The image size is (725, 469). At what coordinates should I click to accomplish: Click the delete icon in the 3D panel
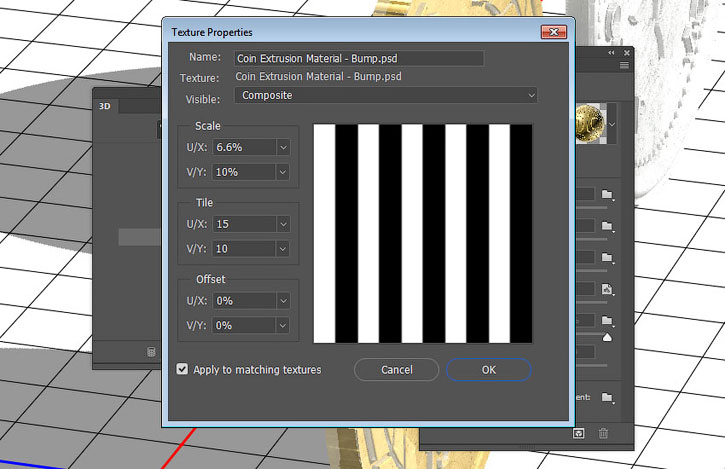[x=151, y=352]
